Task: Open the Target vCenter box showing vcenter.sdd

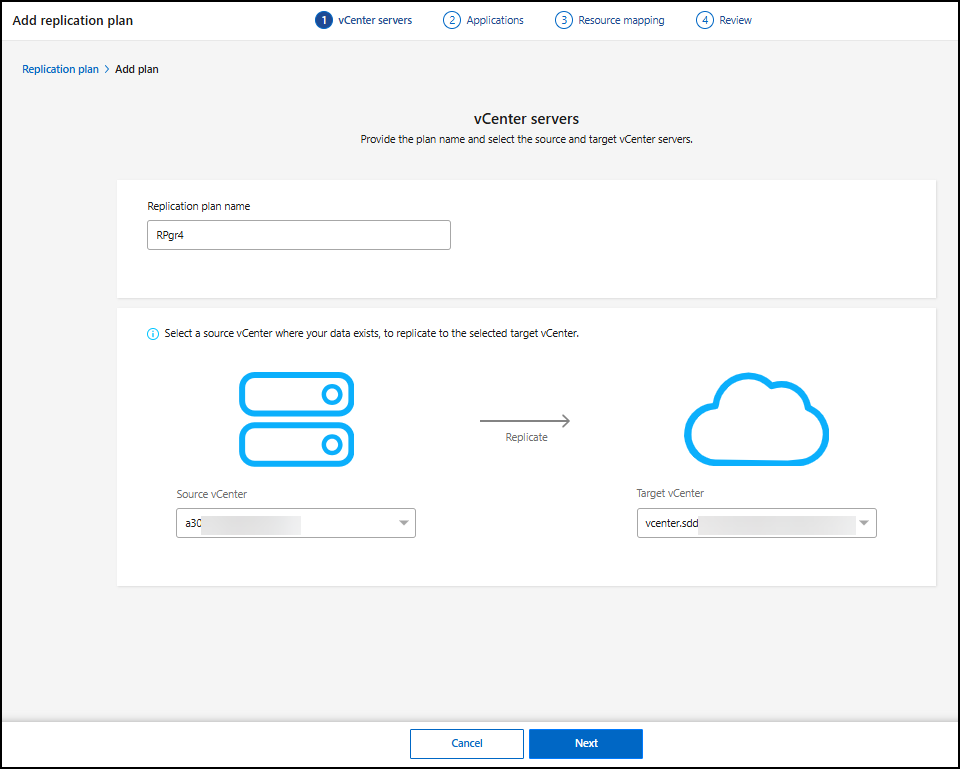Action: 745,523
